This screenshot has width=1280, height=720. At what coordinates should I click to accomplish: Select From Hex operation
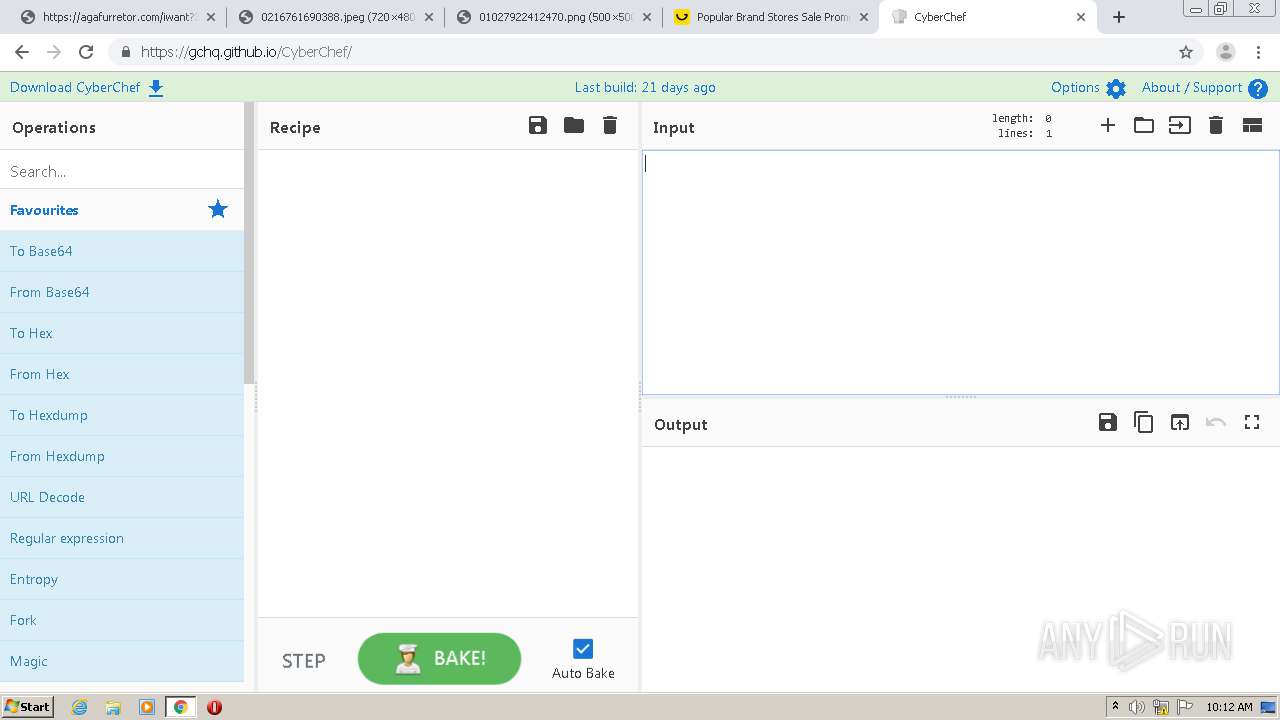tap(122, 374)
